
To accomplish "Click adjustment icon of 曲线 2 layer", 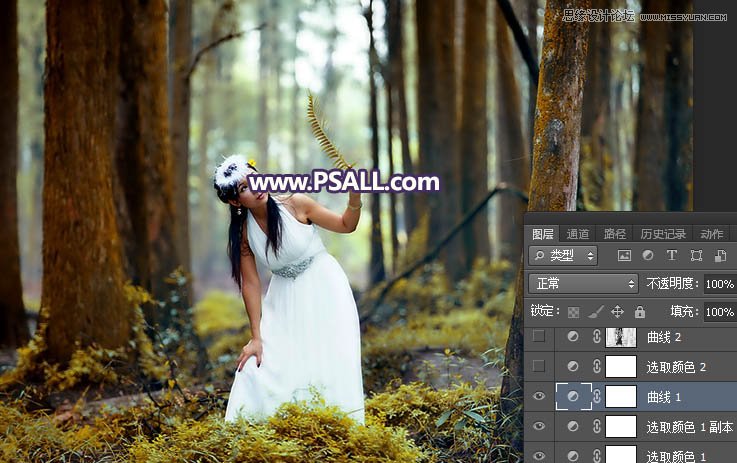I will pyautogui.click(x=572, y=336).
